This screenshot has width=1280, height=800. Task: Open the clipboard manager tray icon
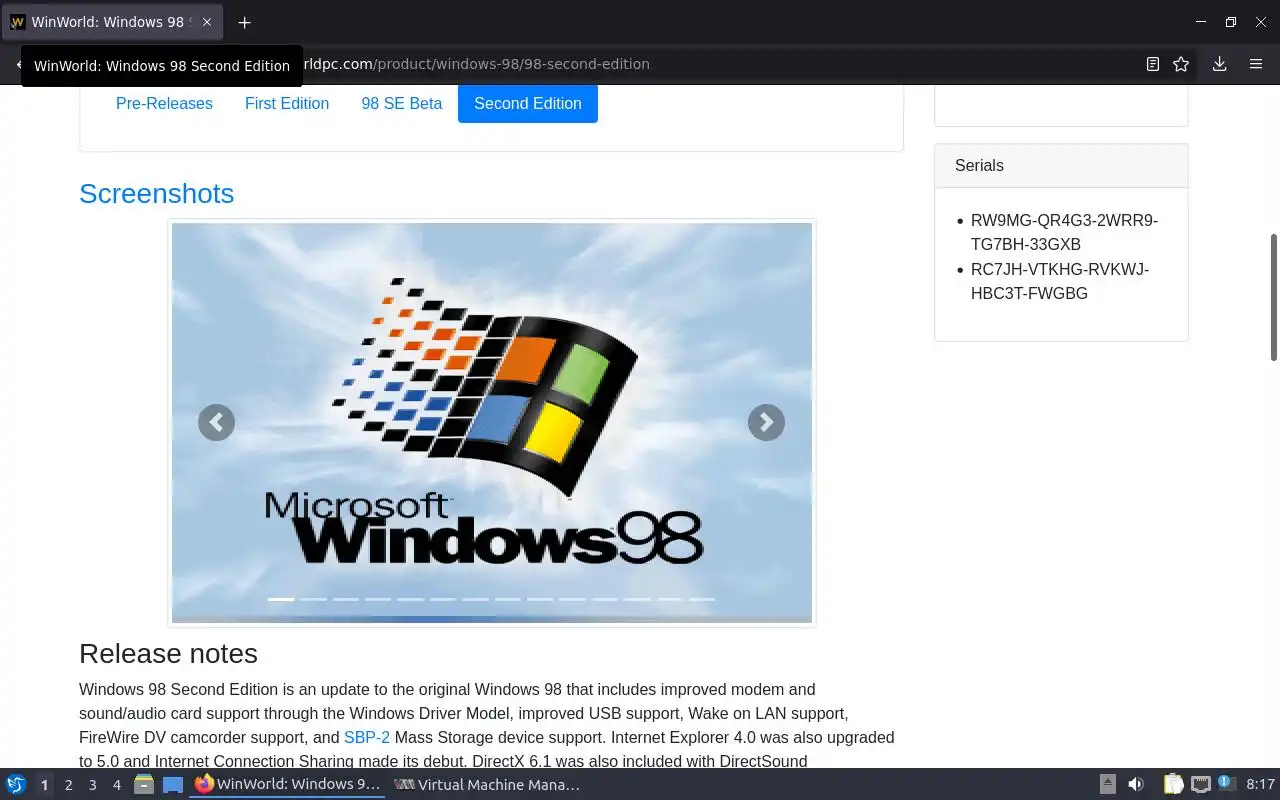1173,784
